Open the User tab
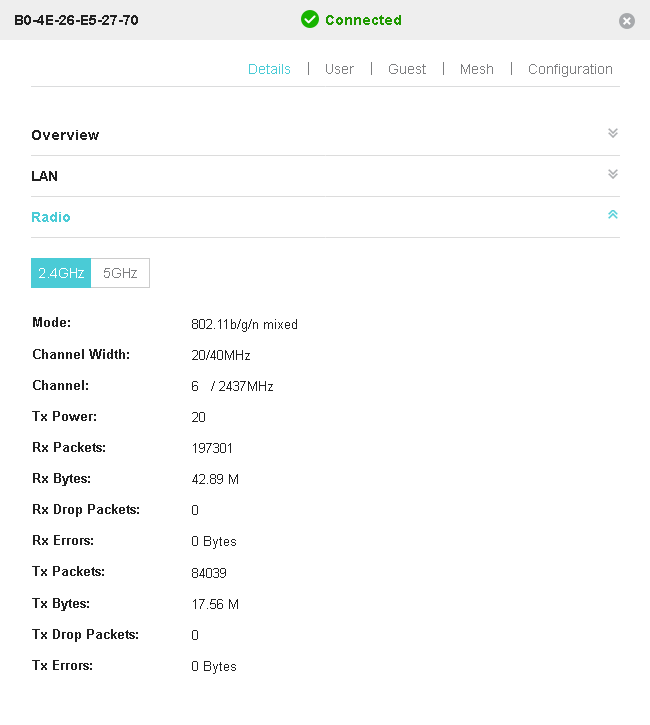Image resolution: width=650 pixels, height=725 pixels. pyautogui.click(x=339, y=69)
